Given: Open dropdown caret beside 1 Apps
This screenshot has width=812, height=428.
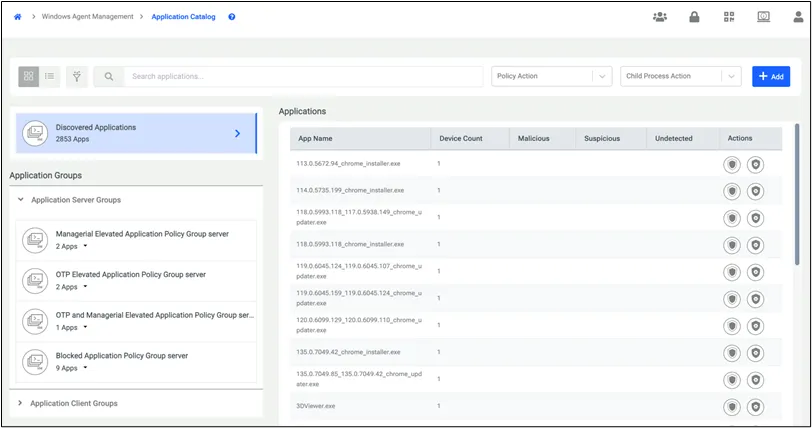Looking at the screenshot, I should [85, 327].
